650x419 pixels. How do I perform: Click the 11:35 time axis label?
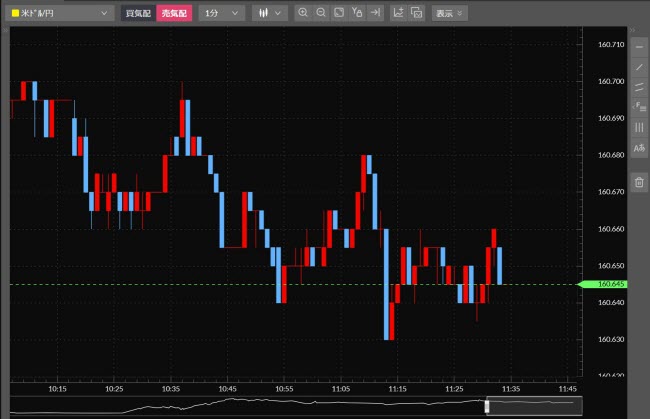(511, 389)
